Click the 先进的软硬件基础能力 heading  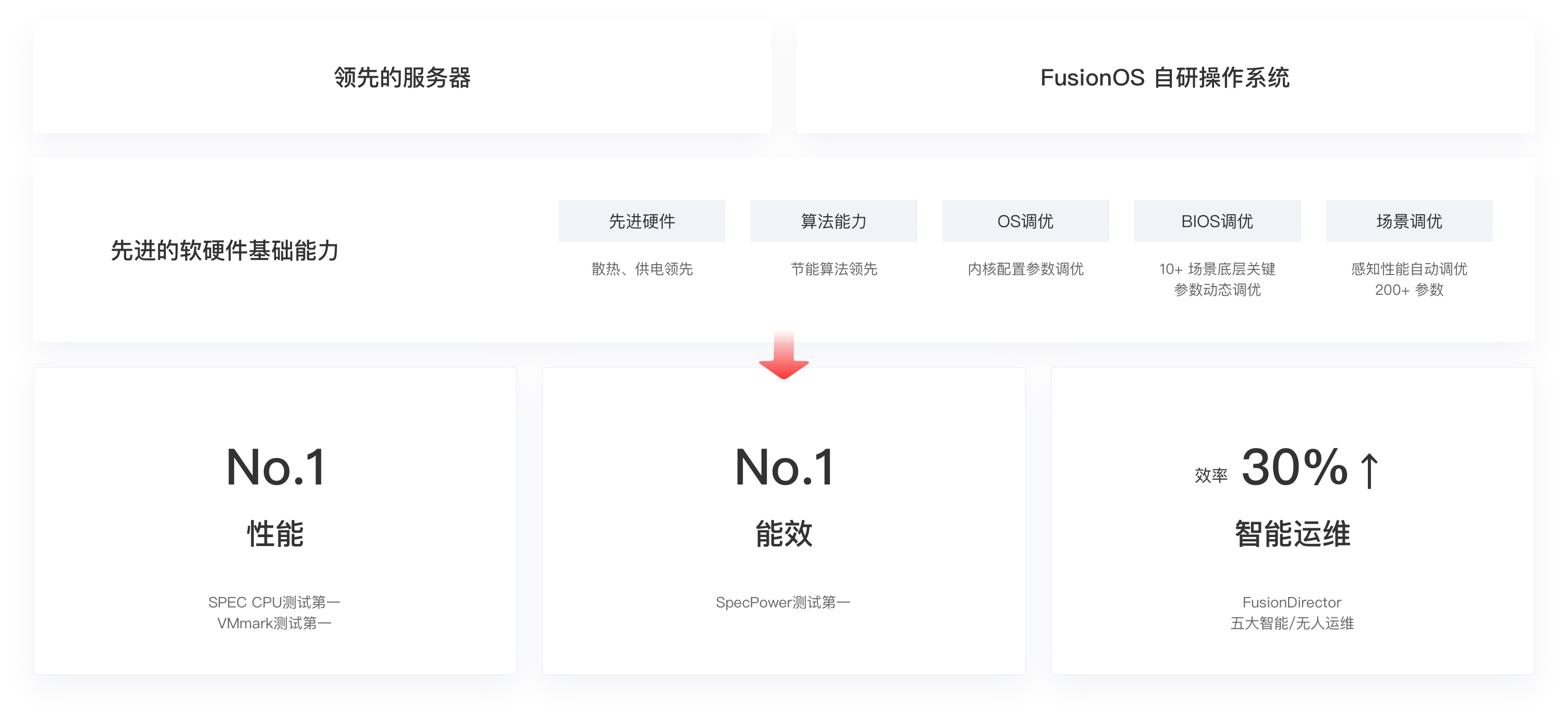click(x=225, y=251)
